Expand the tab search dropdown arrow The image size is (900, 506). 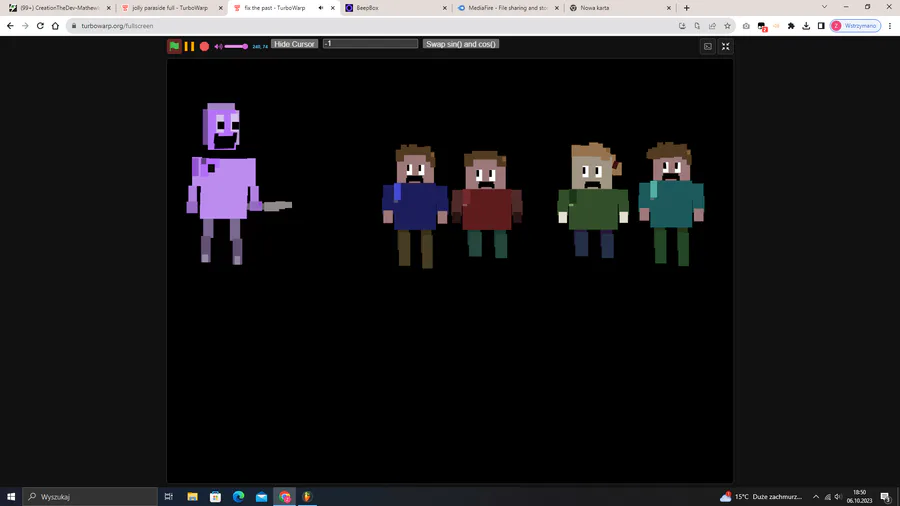824,7
